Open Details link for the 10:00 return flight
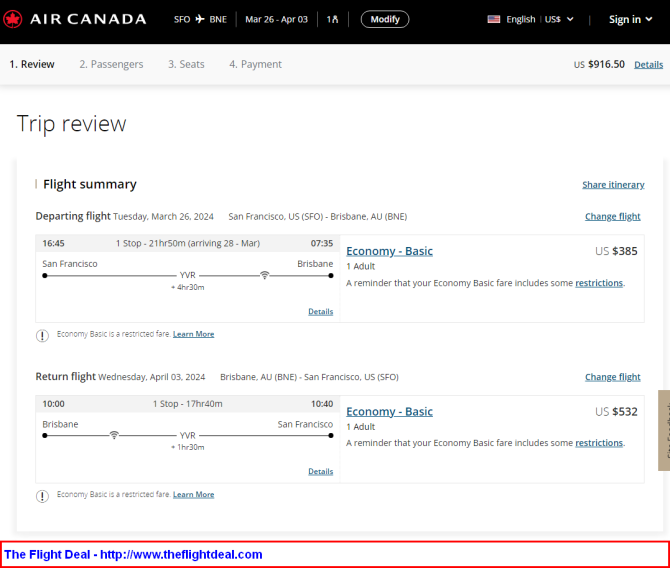670x568 pixels. tap(320, 471)
